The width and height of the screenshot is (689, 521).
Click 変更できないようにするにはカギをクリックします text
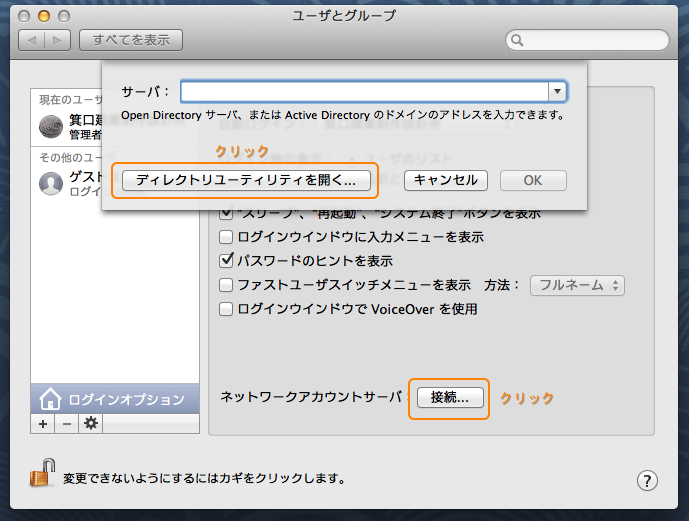[204, 478]
